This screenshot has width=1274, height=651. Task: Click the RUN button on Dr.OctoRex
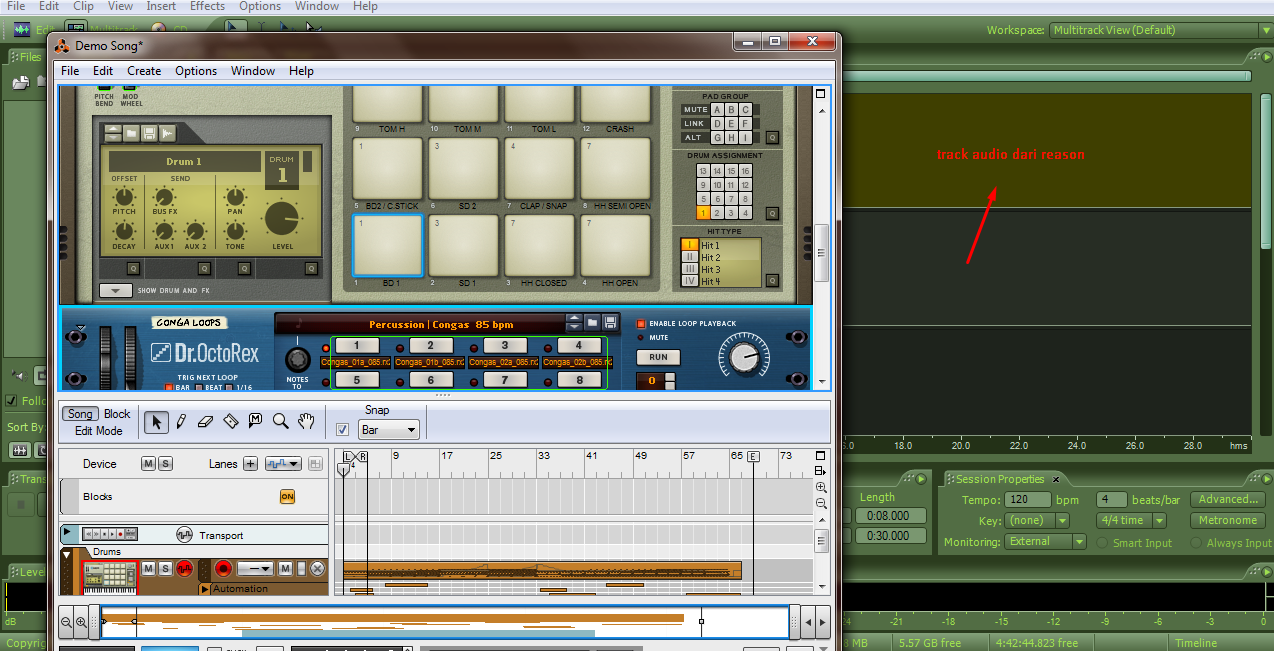[x=658, y=357]
